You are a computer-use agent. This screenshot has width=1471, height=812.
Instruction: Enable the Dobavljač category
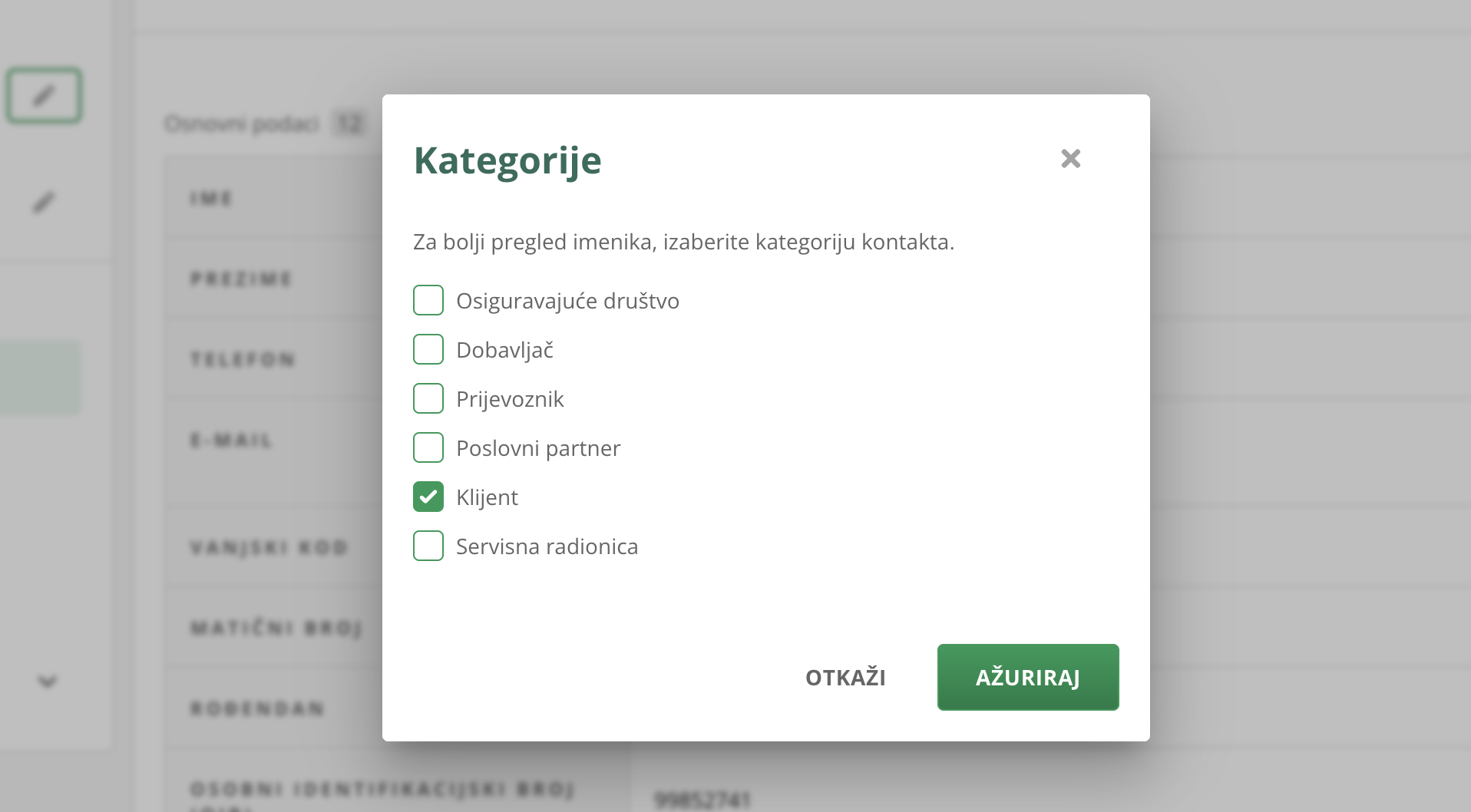pyautogui.click(x=428, y=349)
